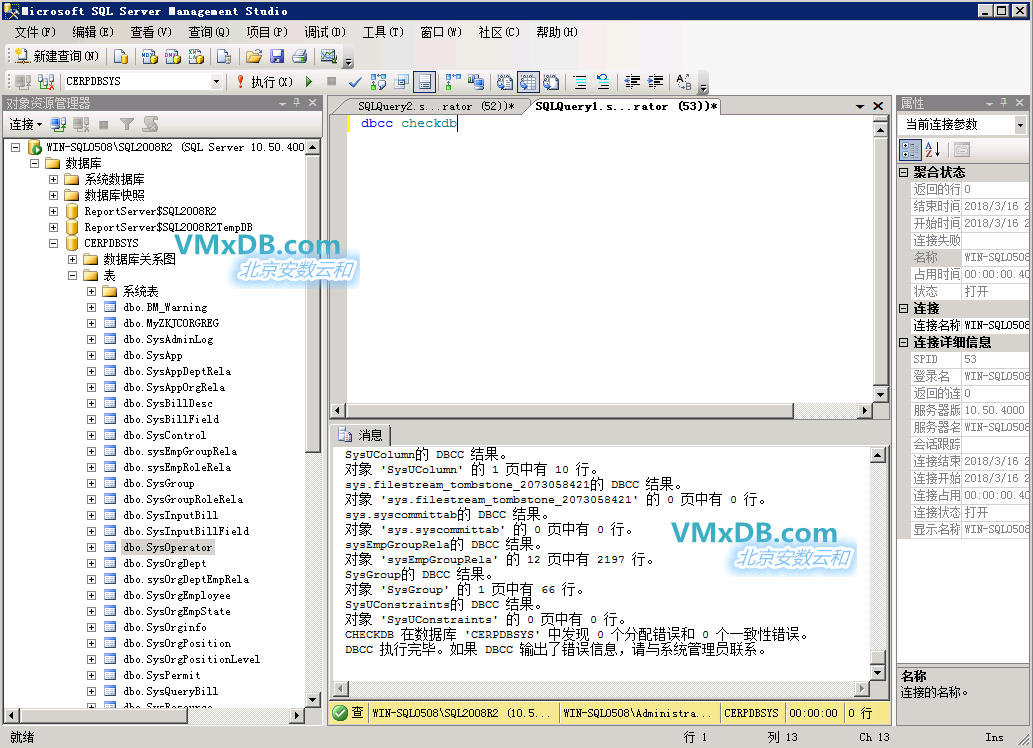1033x748 pixels.
Task: Click the print icon in the toolbar
Action: tap(300, 57)
